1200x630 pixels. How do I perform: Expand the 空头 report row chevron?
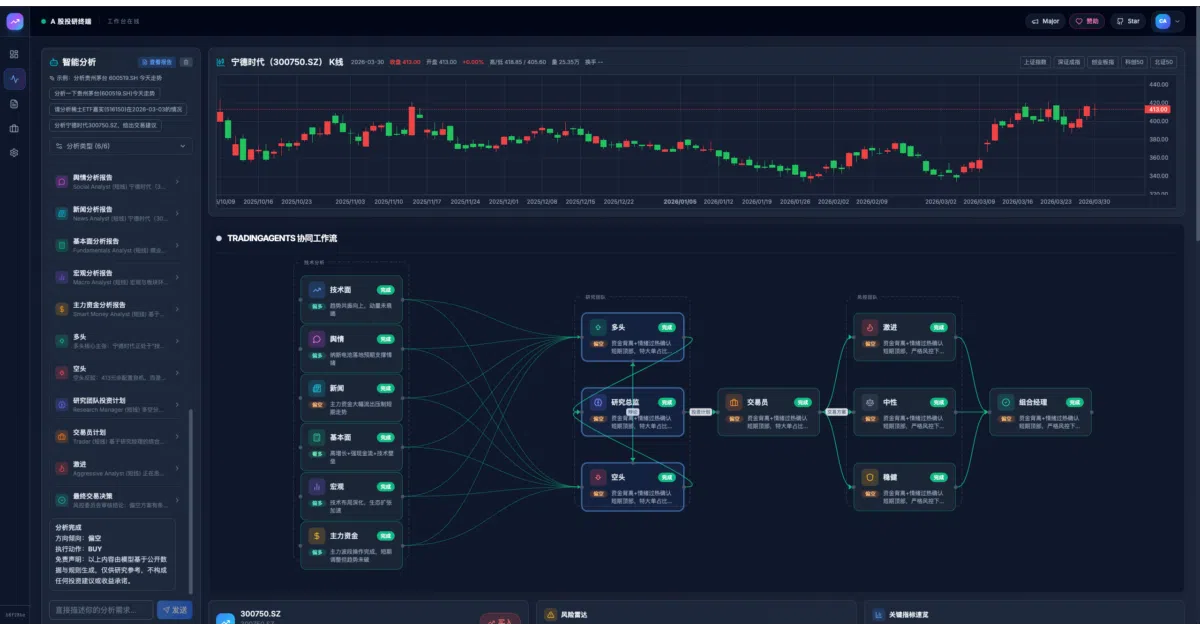(x=178, y=372)
